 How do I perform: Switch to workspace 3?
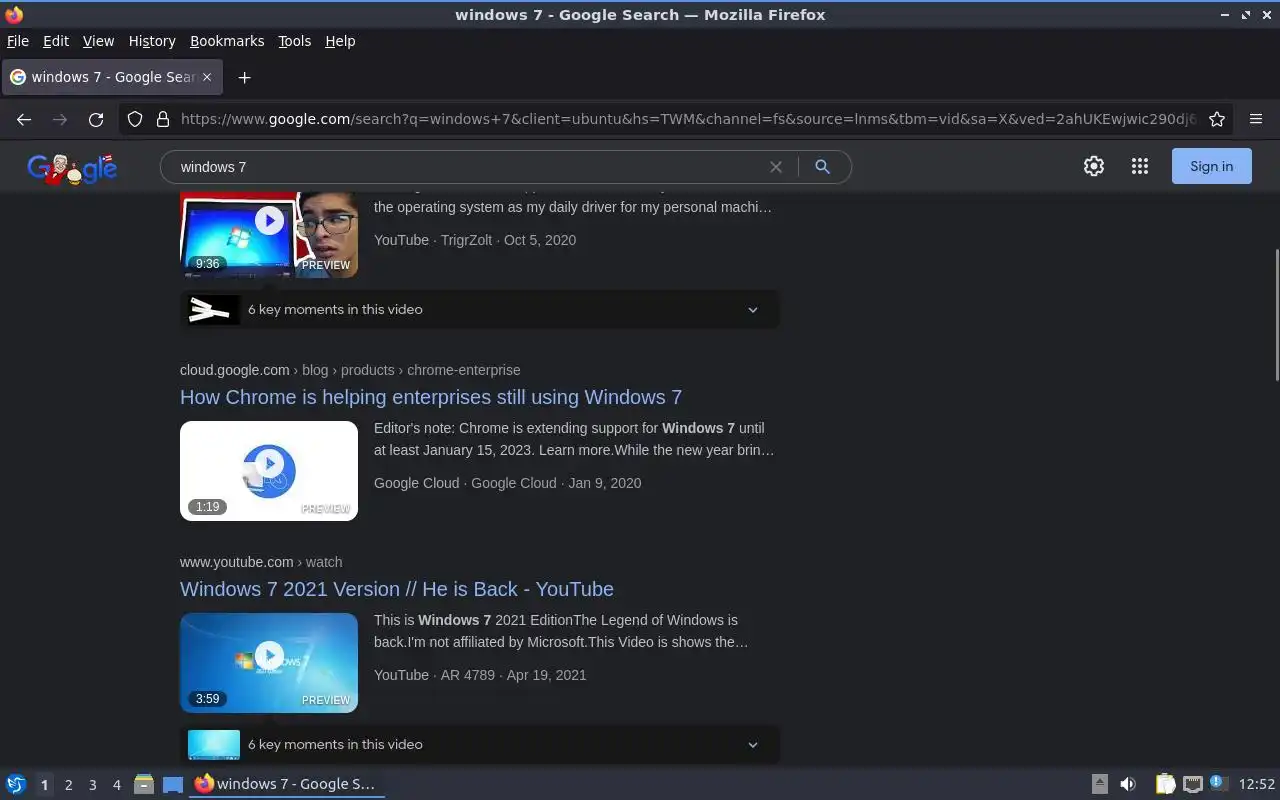[93, 785]
